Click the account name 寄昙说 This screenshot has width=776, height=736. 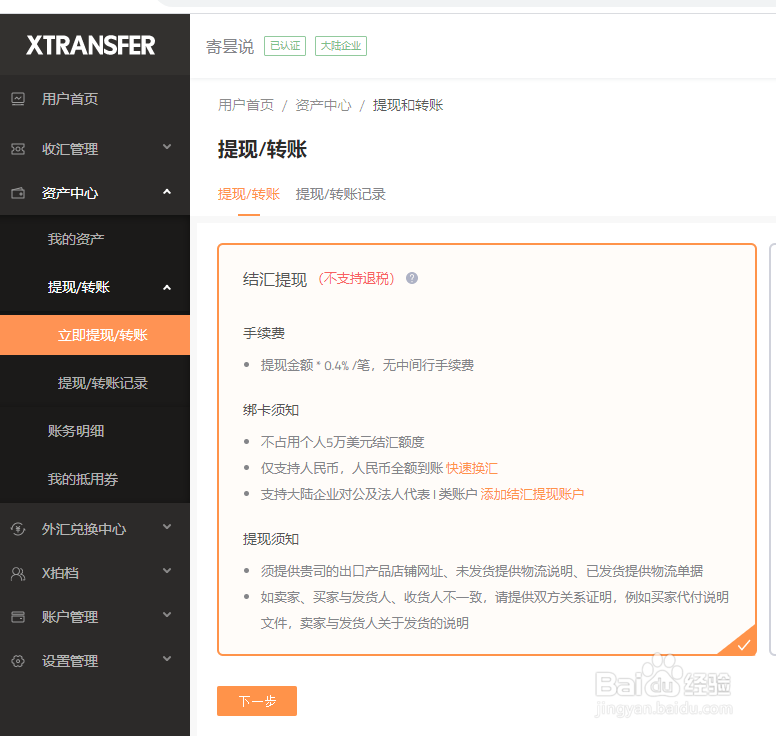click(230, 47)
